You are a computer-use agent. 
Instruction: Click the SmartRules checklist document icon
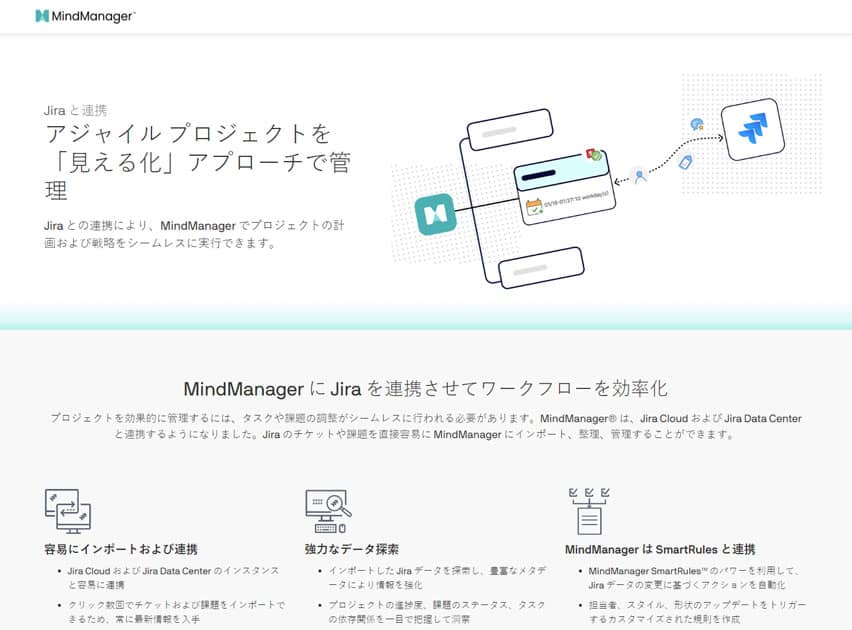587,511
